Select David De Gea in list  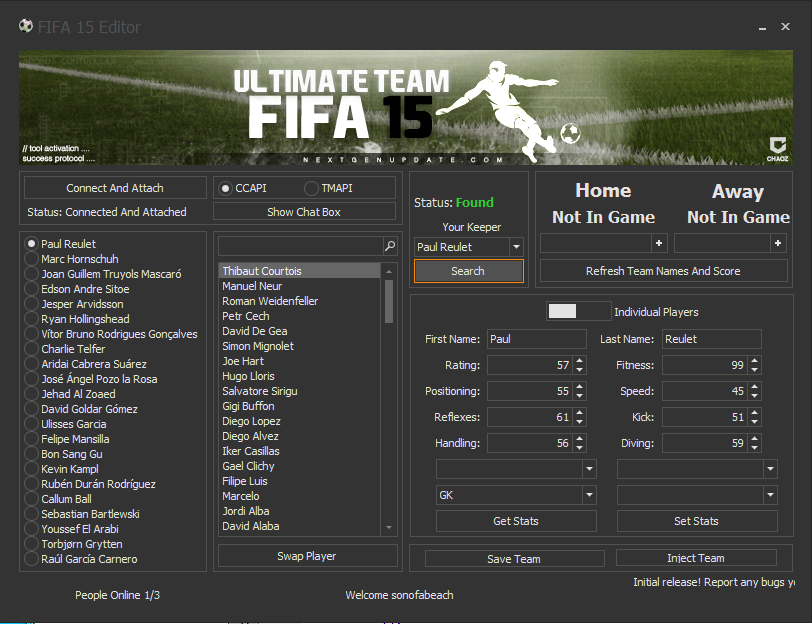coord(300,331)
